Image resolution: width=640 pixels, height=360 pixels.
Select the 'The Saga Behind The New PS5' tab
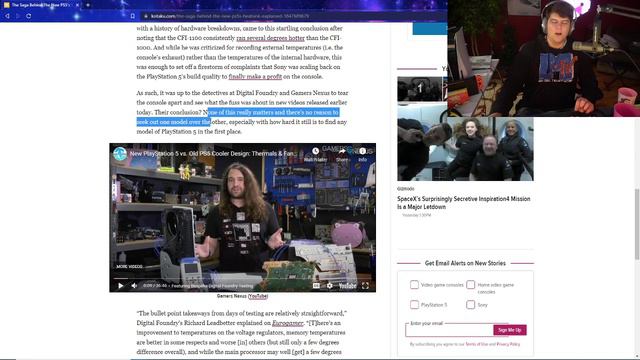coord(41,5)
